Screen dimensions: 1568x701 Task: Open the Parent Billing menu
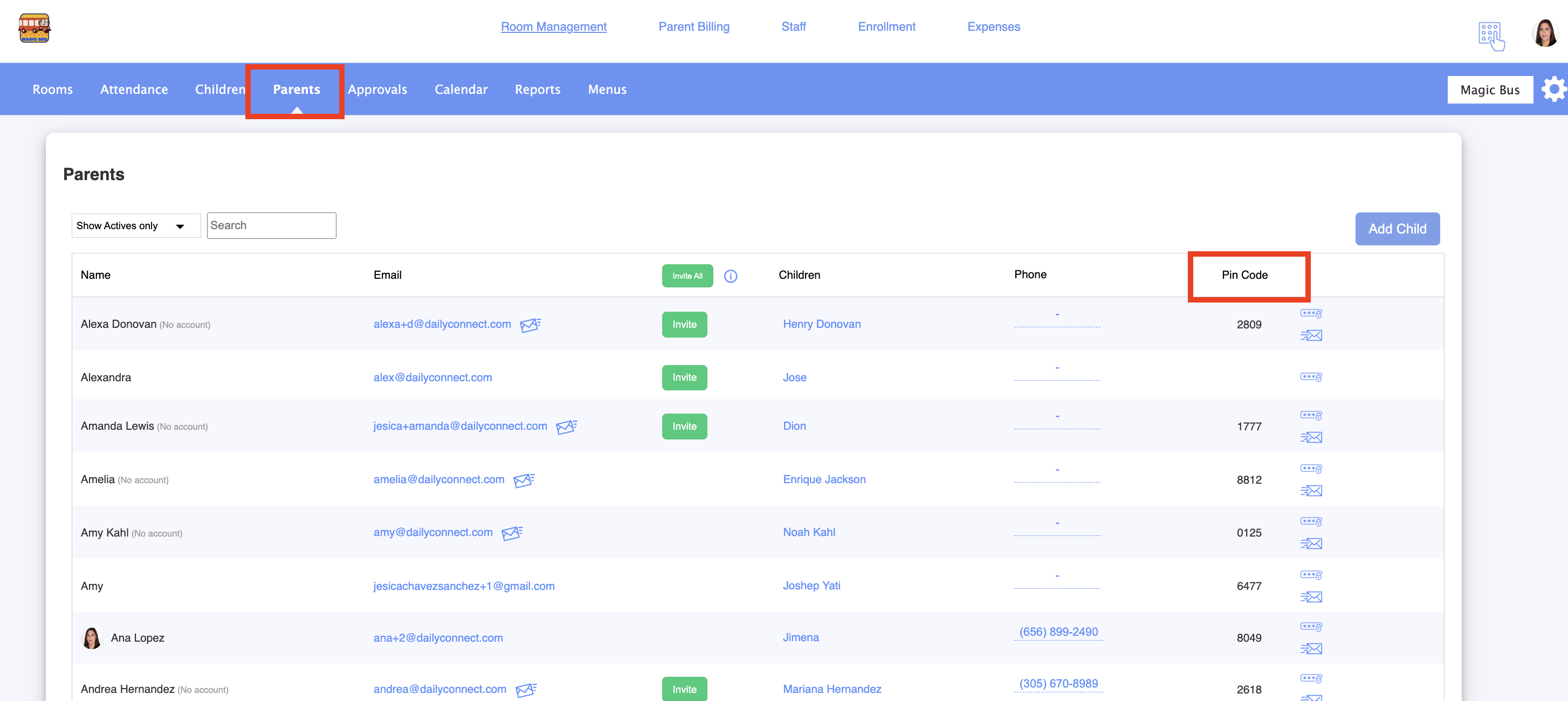point(693,27)
